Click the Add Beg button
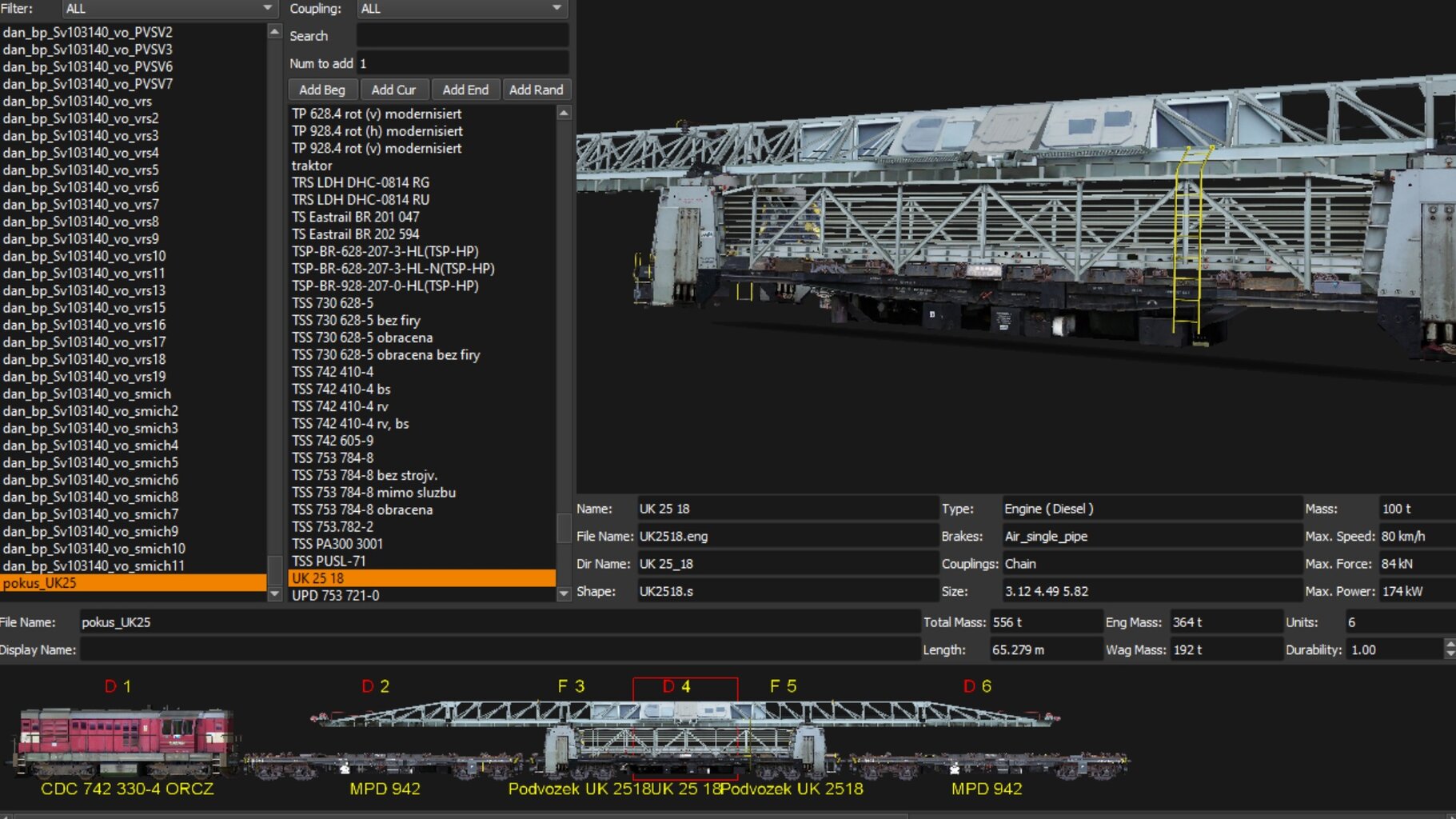 point(322,90)
